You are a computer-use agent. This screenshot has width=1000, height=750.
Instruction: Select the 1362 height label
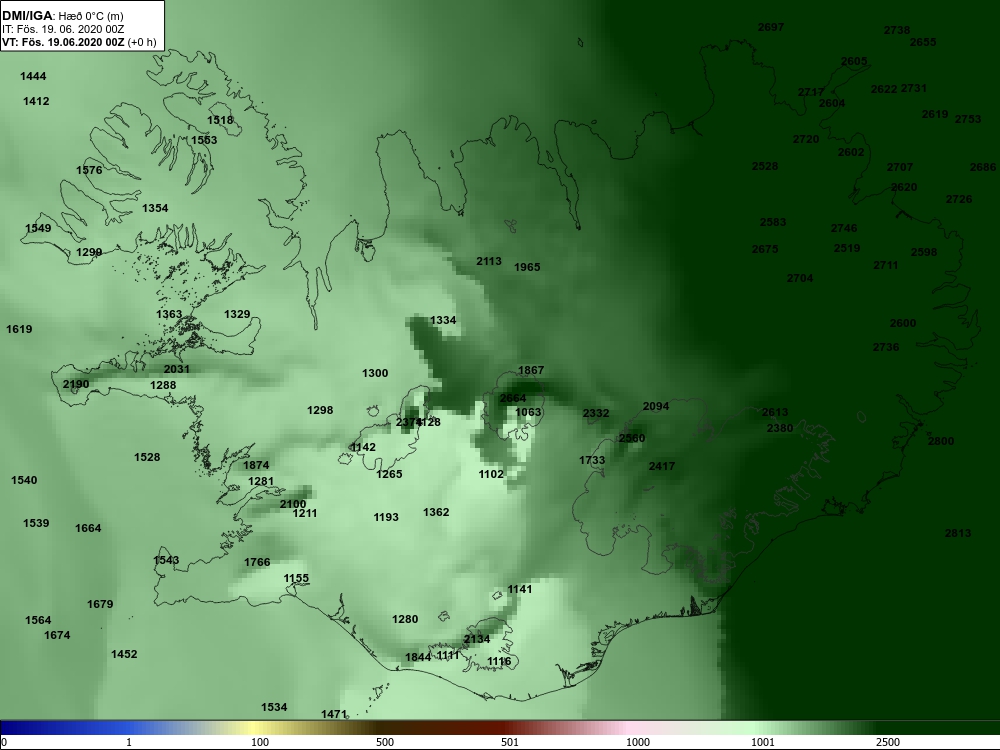point(436,512)
